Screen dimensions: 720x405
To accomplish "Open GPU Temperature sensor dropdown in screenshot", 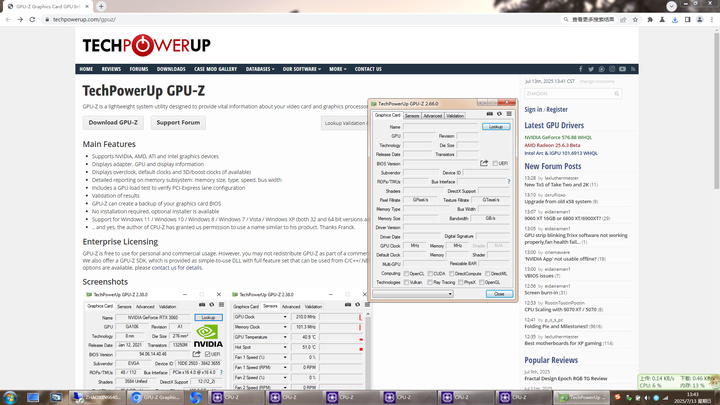I will 285,337.
